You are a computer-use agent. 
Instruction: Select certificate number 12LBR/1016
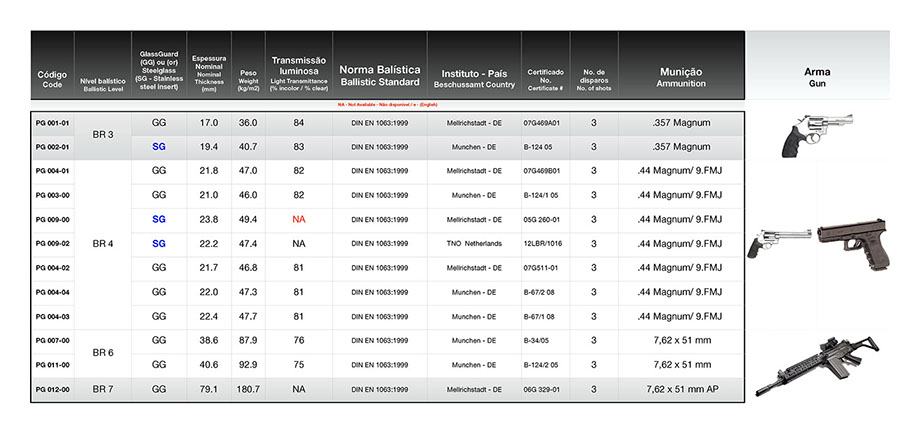(x=543, y=244)
